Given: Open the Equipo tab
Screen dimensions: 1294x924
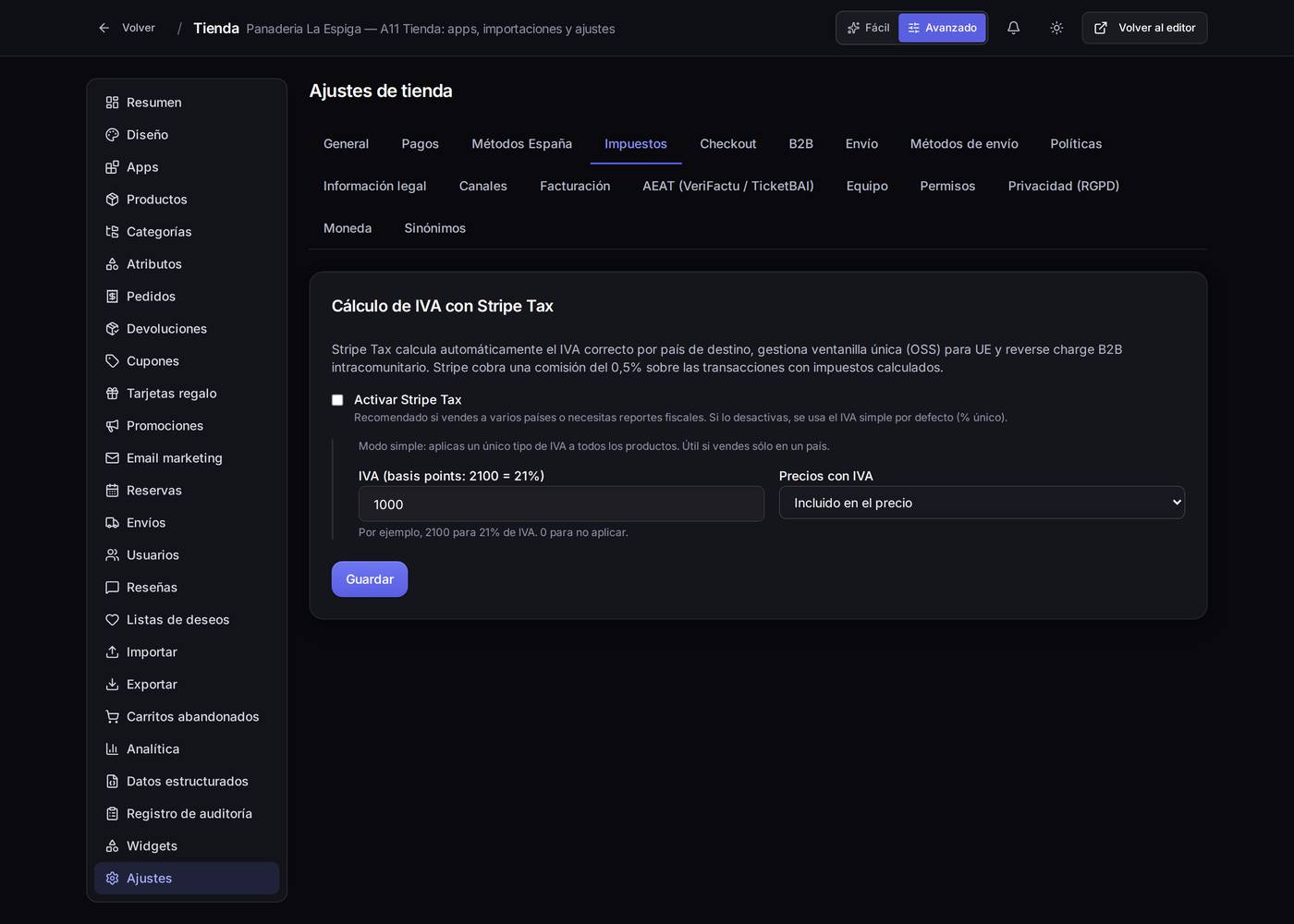Looking at the screenshot, I should pos(867,187).
